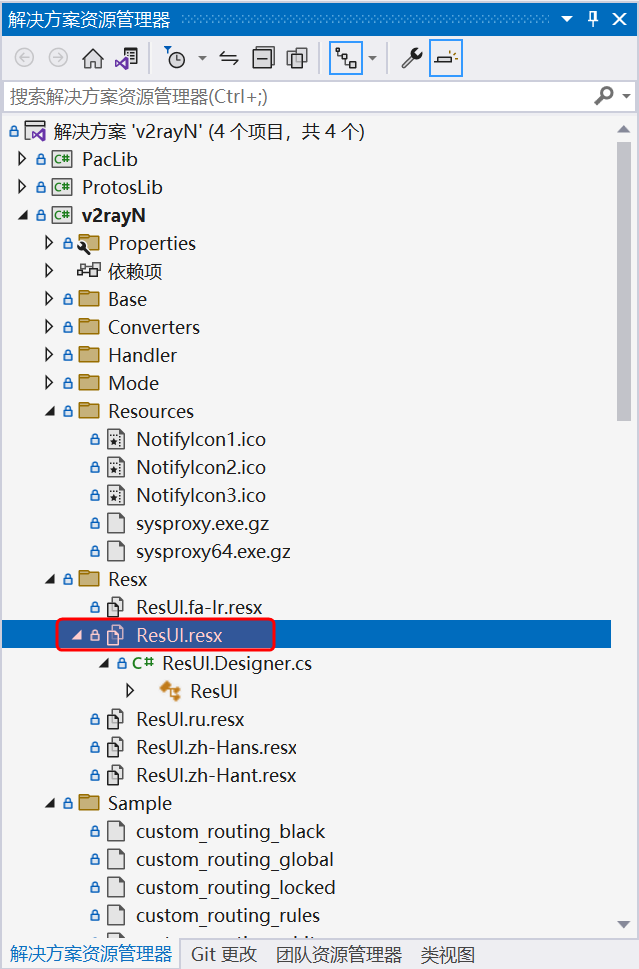Toggle the nested view tree-structure button
This screenshot has height=969, width=639.
click(346, 59)
